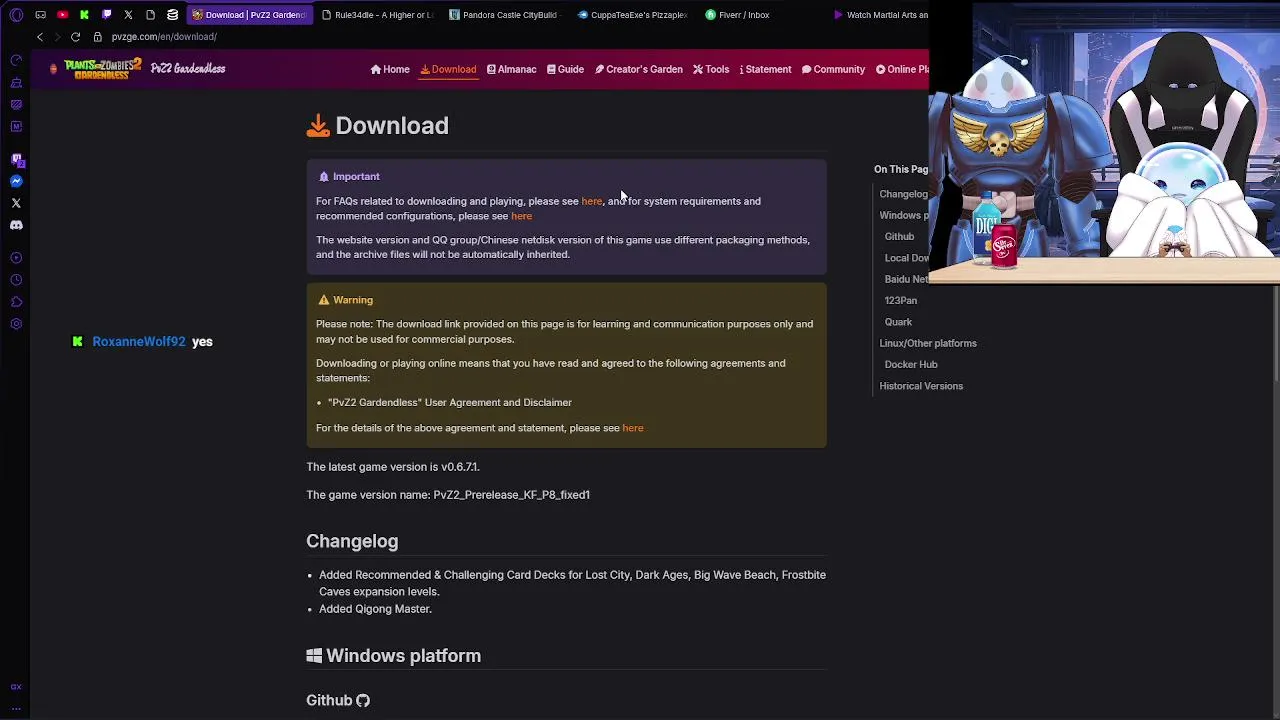Go to Home in the site navbar
This screenshot has width=1280, height=720.
click(390, 69)
